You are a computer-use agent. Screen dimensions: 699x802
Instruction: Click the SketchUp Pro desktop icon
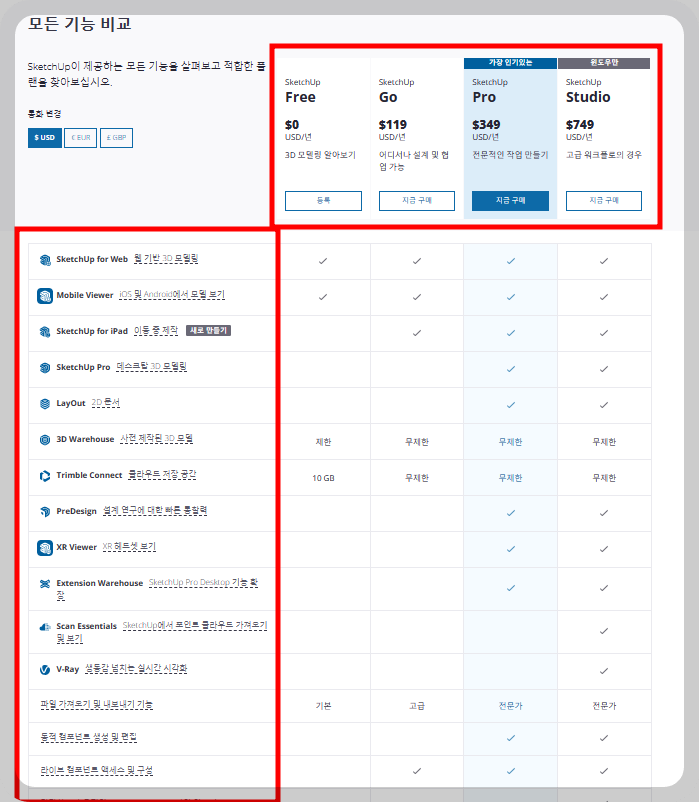(x=45, y=367)
